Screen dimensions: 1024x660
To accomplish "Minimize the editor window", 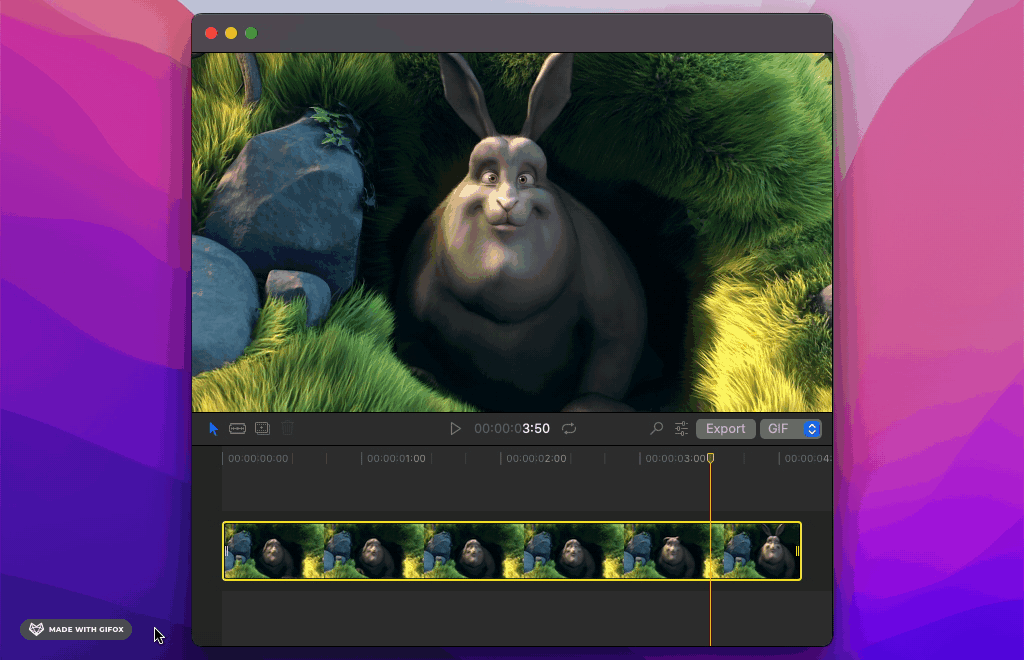I will pos(231,33).
